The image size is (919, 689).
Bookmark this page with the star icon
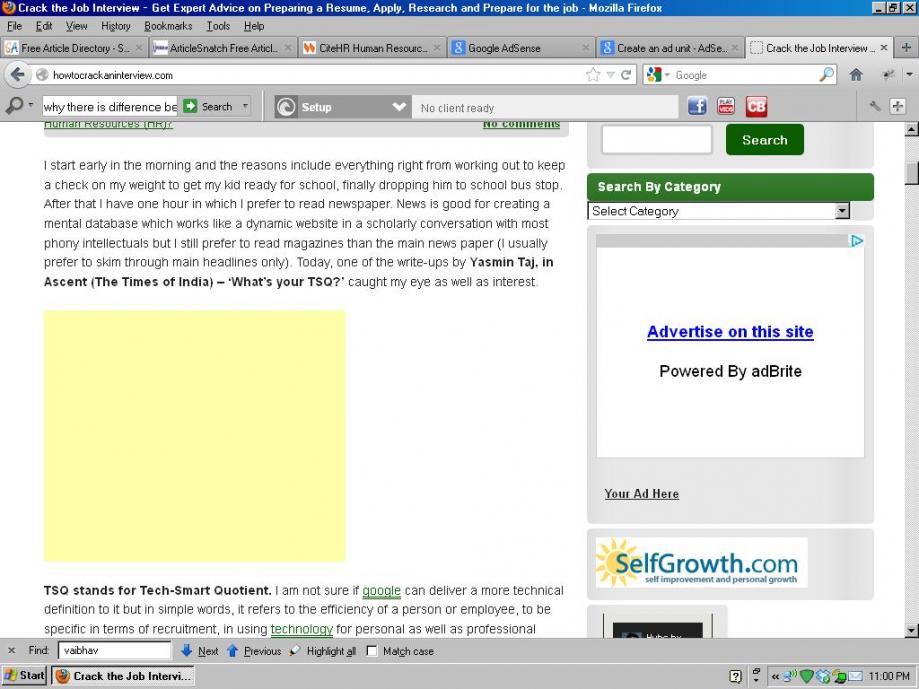pyautogui.click(x=593, y=75)
